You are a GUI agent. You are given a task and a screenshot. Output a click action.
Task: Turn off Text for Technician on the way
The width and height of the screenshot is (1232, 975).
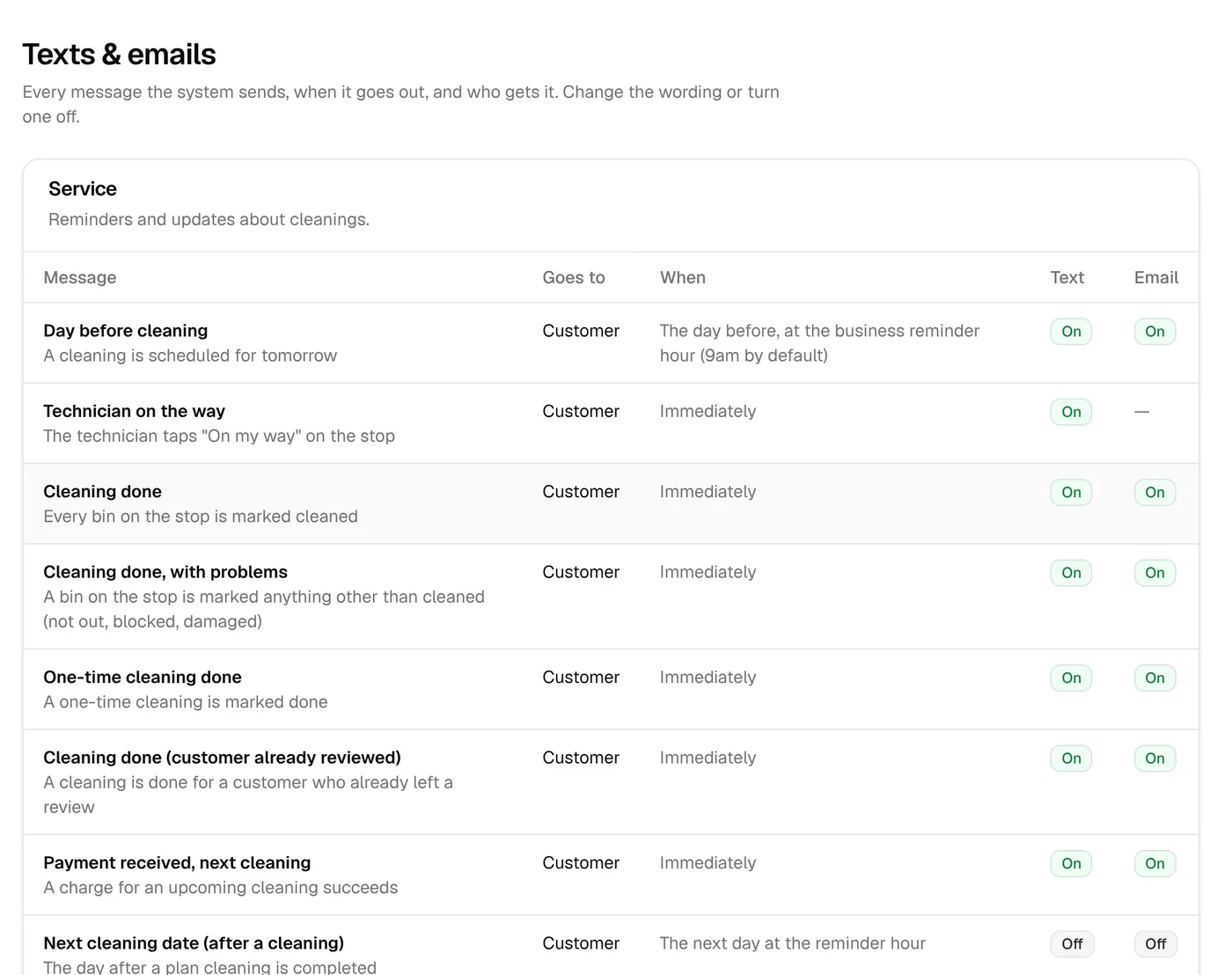point(1071,412)
